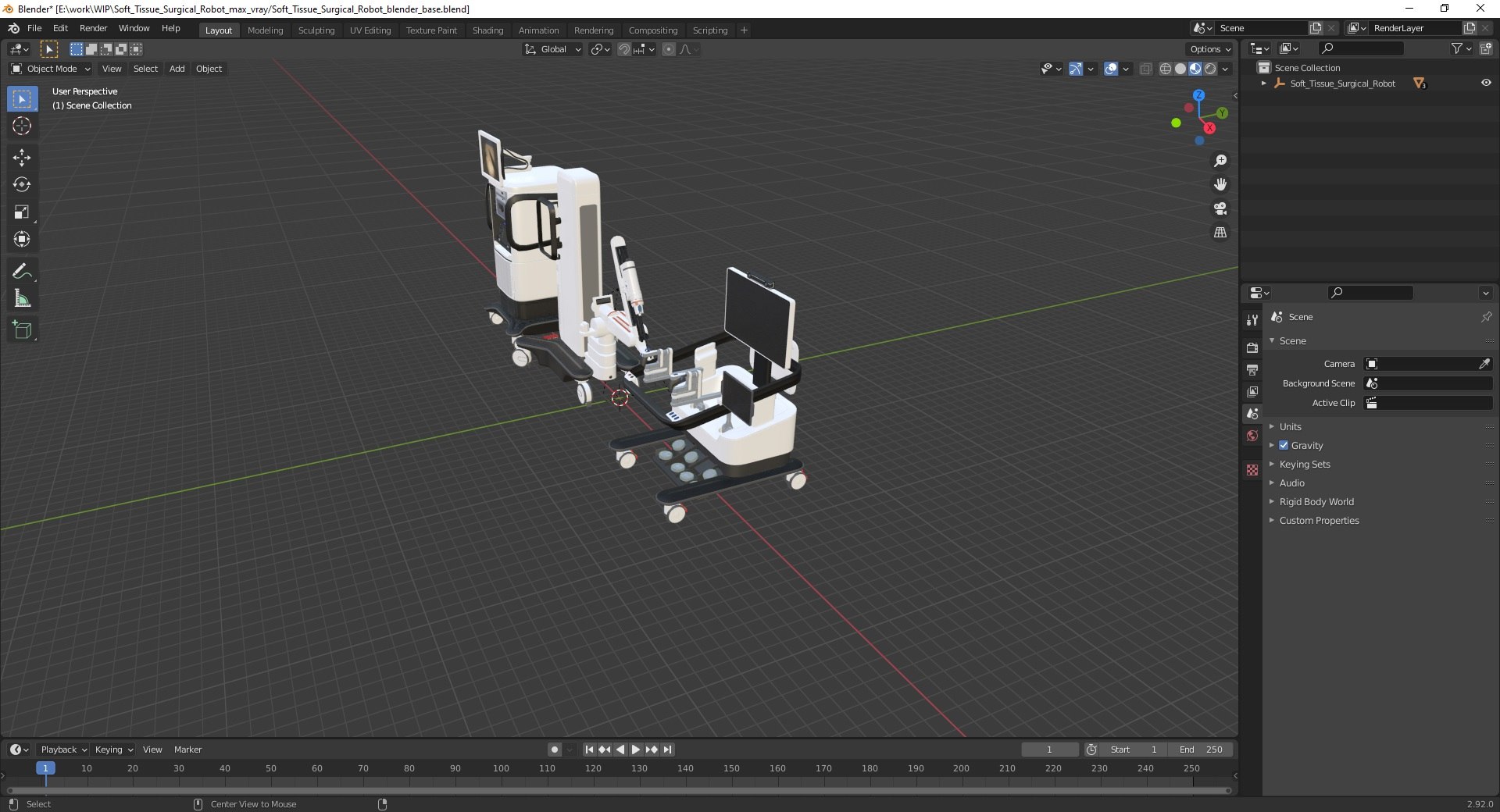Click the play animation button

point(636,750)
